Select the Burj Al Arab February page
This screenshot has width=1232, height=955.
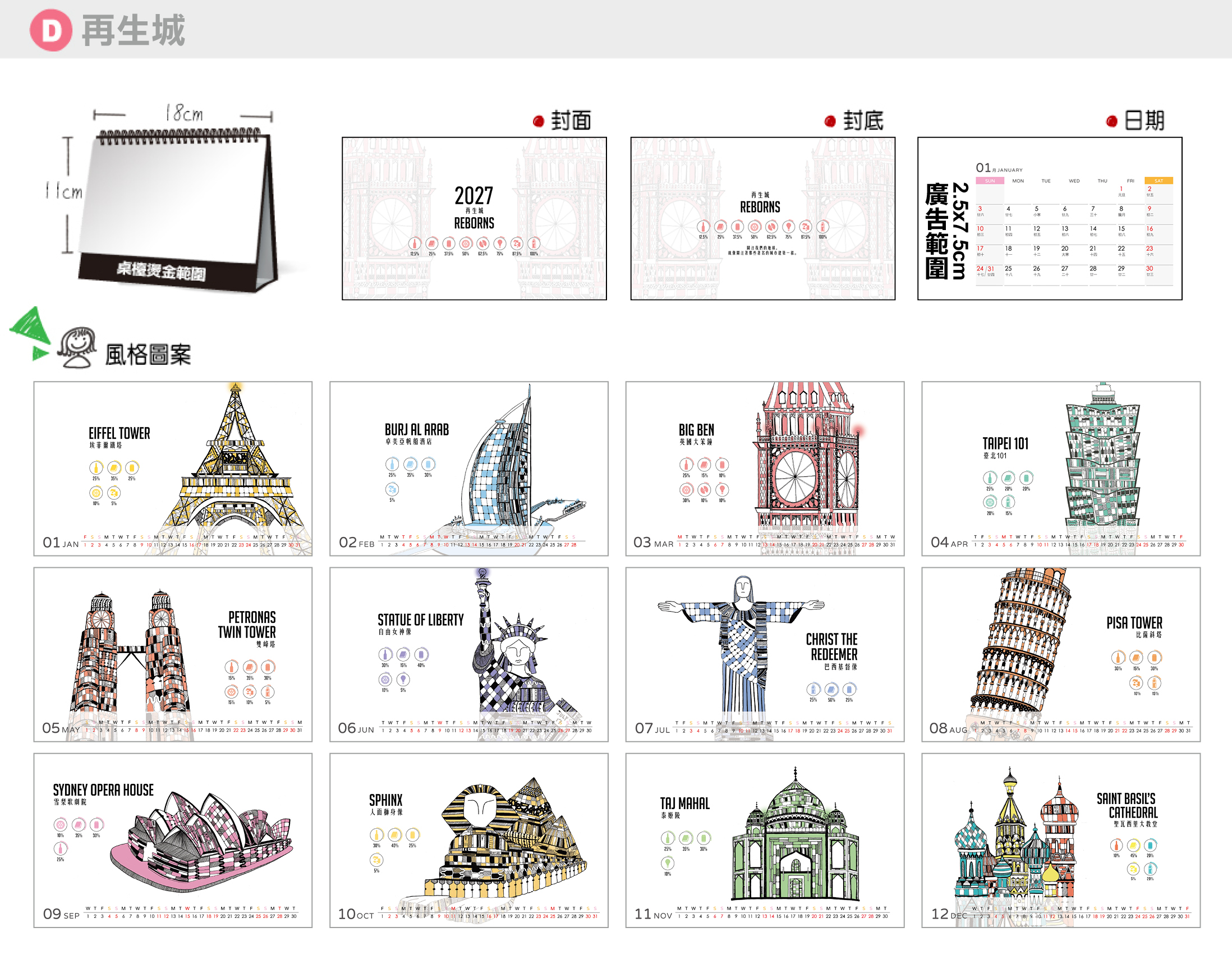(469, 468)
